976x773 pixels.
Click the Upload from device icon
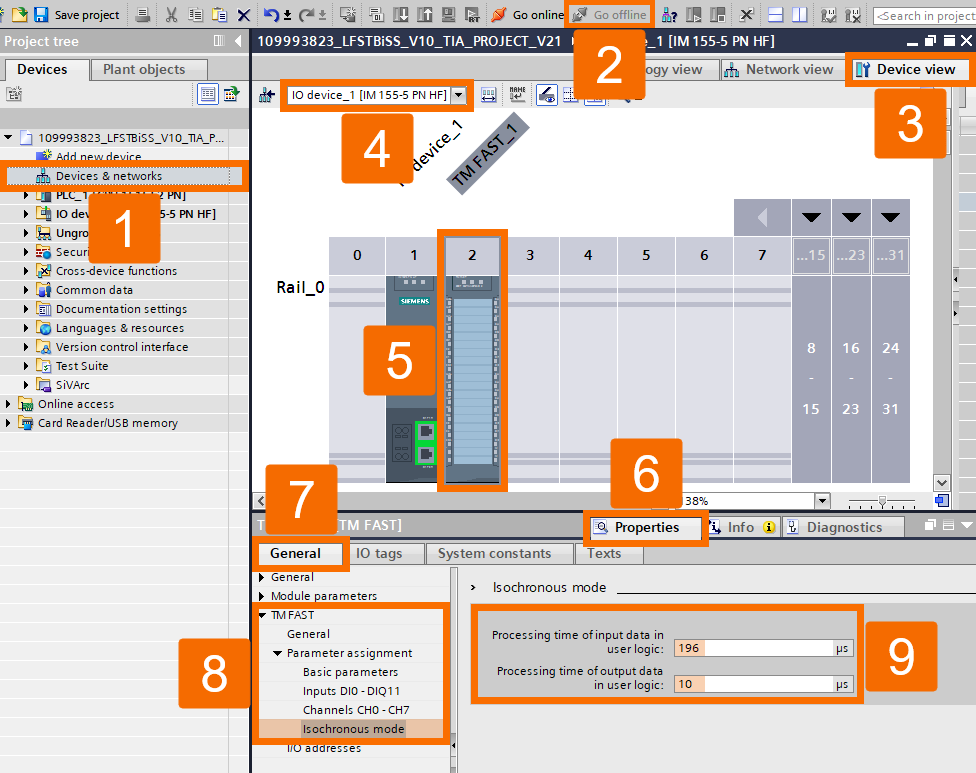[424, 14]
